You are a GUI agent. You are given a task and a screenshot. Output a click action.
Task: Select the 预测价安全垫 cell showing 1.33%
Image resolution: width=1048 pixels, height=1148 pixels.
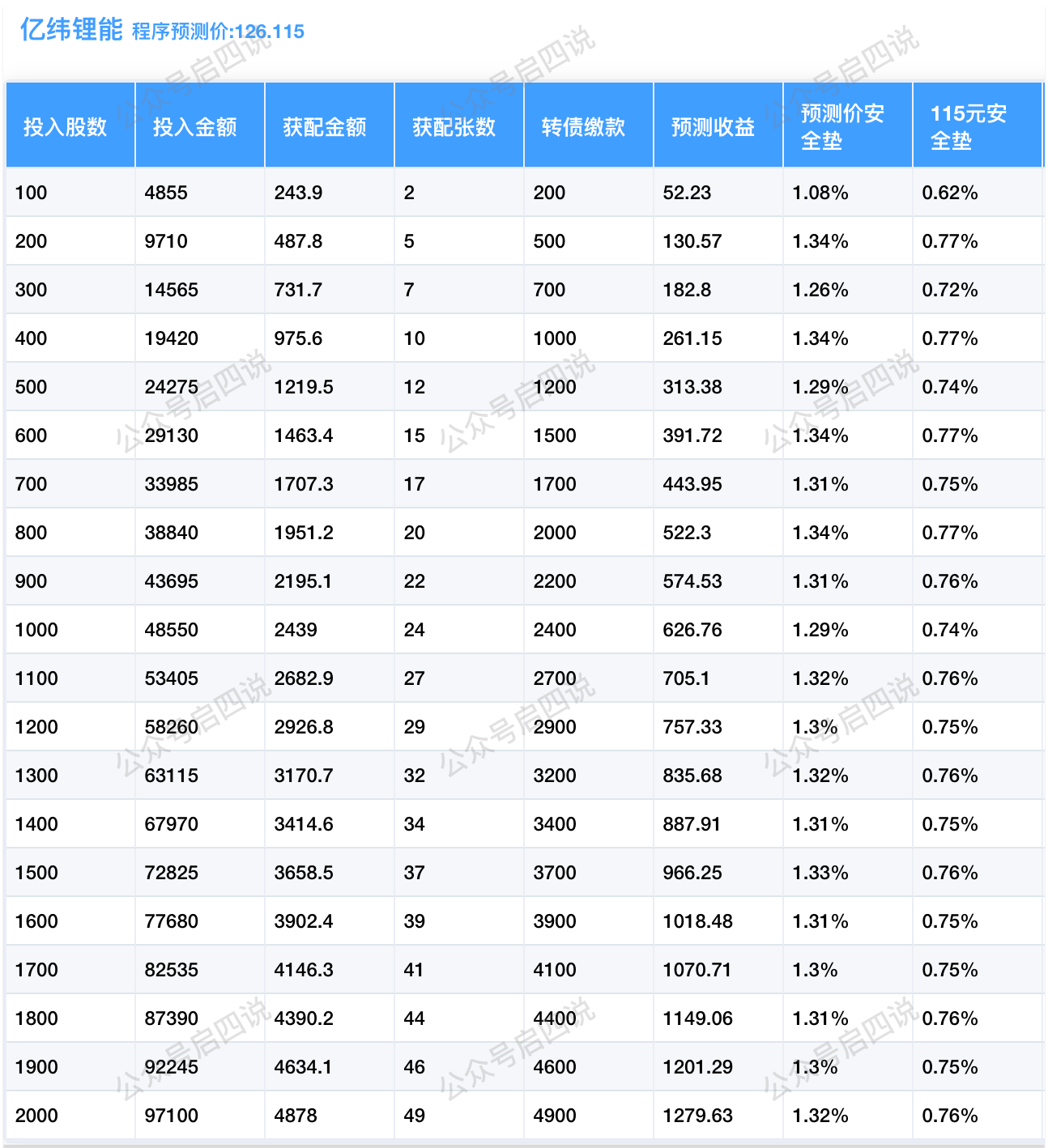[x=820, y=873]
